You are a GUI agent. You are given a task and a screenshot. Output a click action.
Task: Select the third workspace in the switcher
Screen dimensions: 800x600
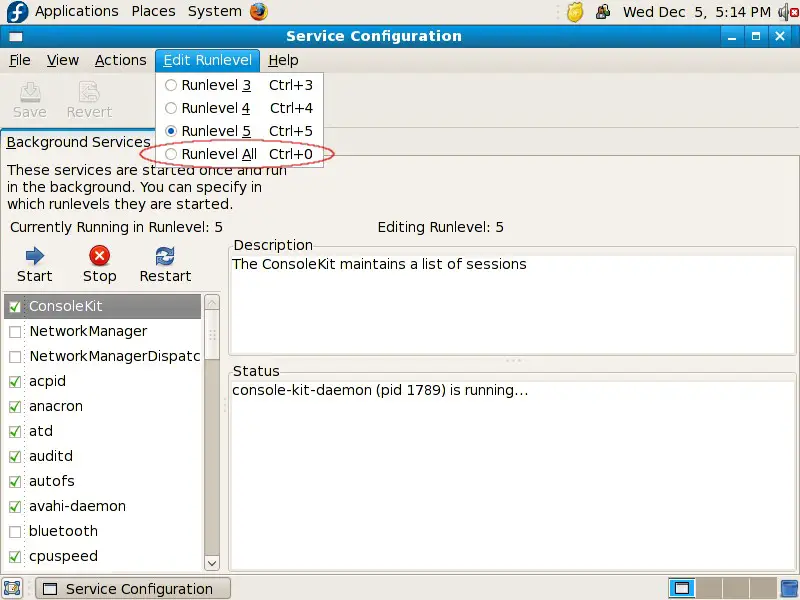click(x=735, y=588)
